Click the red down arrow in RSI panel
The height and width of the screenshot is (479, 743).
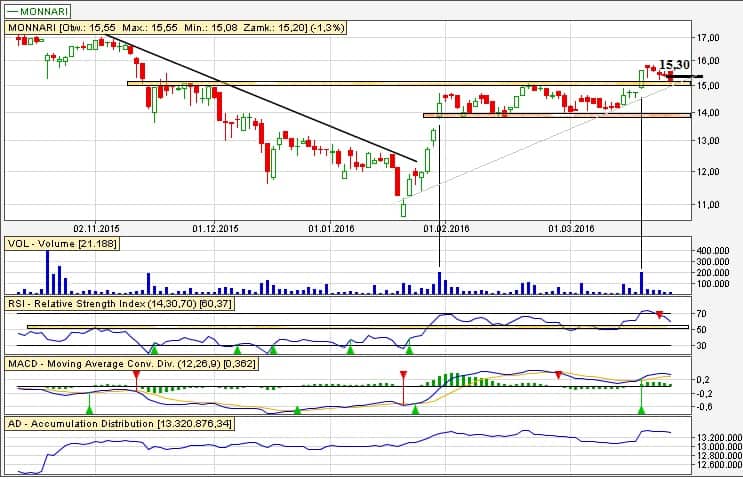tap(660, 316)
